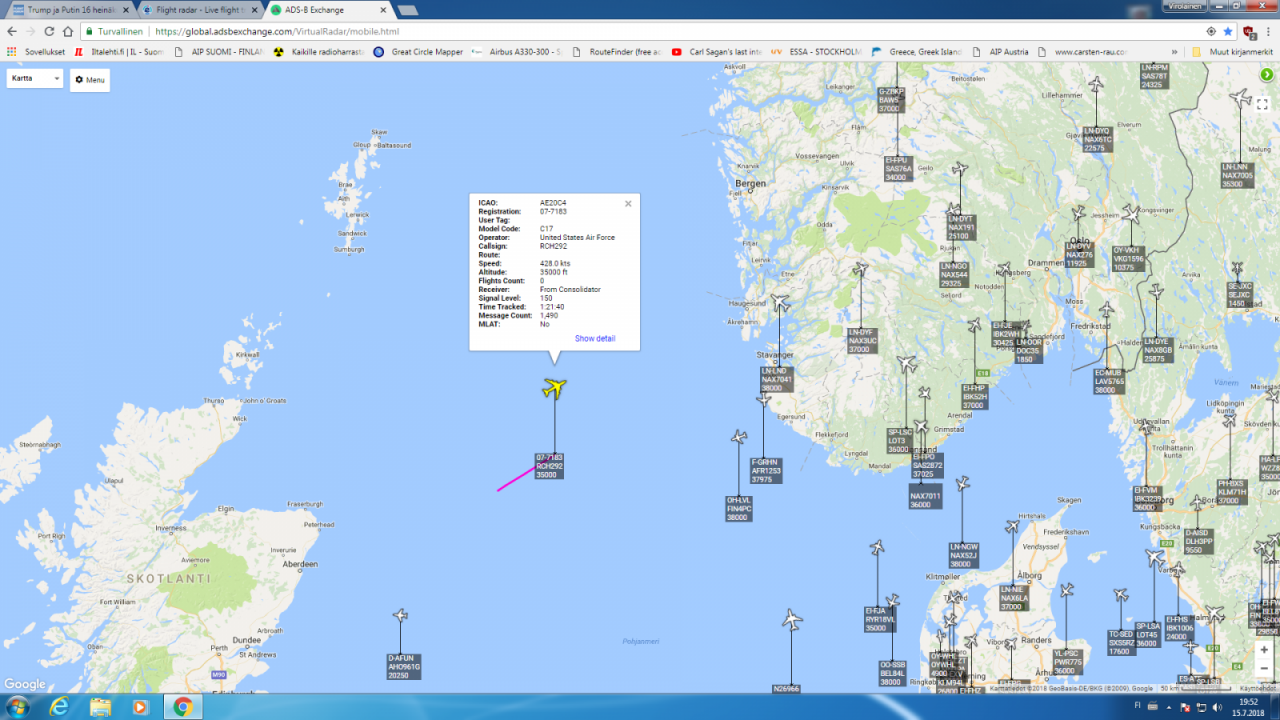Click the Chrome taskbar icon

[x=183, y=706]
